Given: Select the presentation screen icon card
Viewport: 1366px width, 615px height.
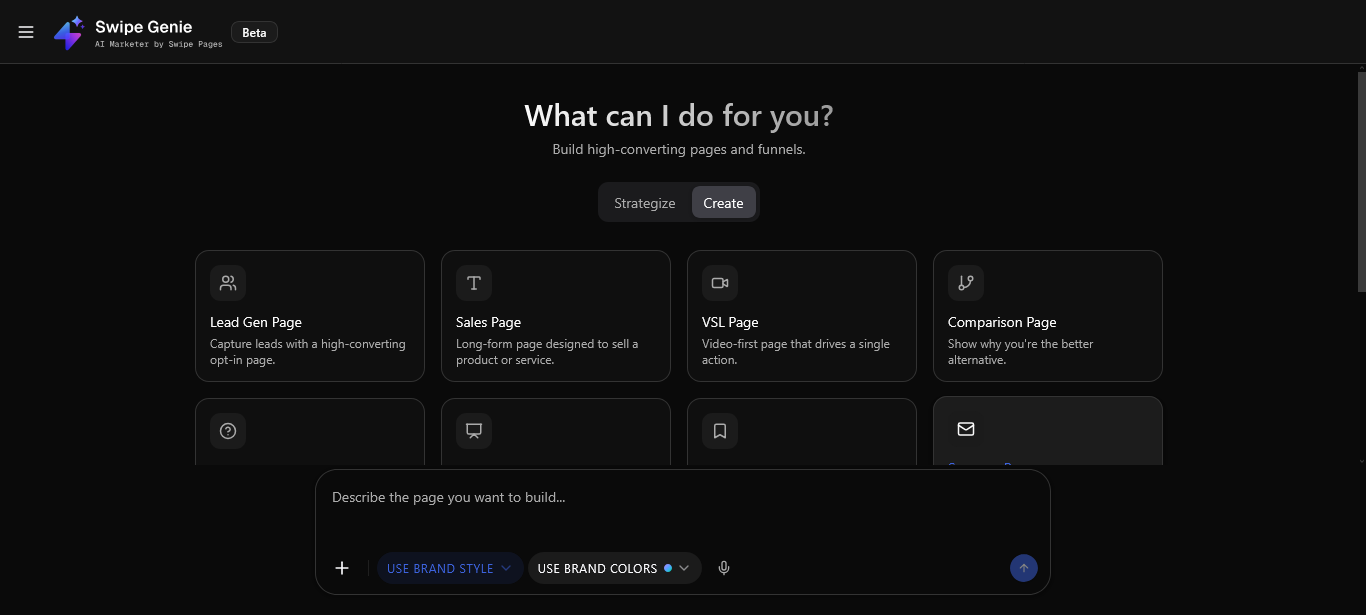Looking at the screenshot, I should (x=473, y=430).
